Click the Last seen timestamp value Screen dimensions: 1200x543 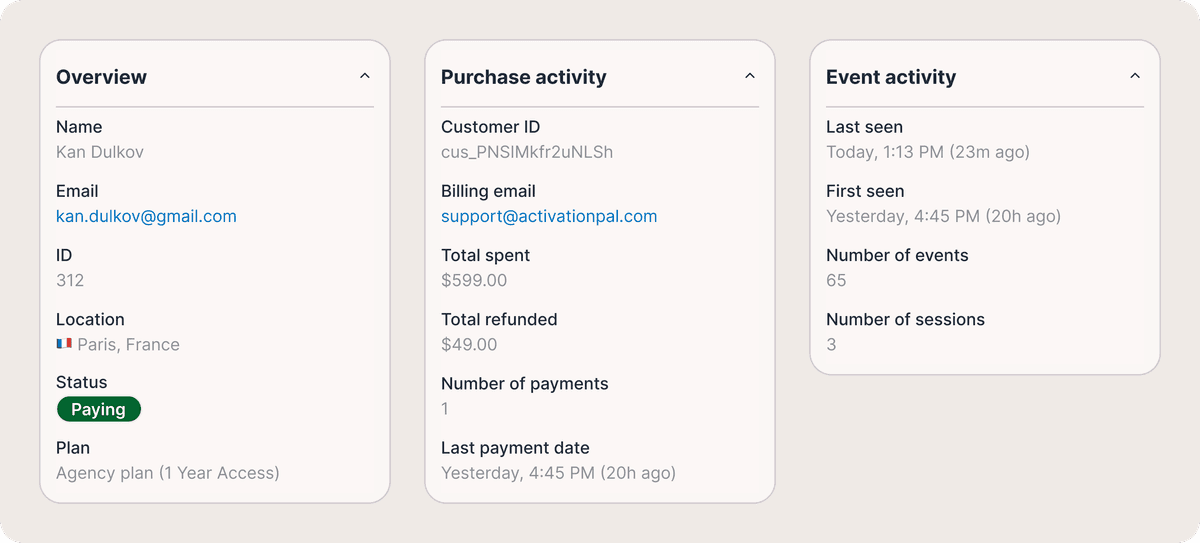(x=927, y=152)
